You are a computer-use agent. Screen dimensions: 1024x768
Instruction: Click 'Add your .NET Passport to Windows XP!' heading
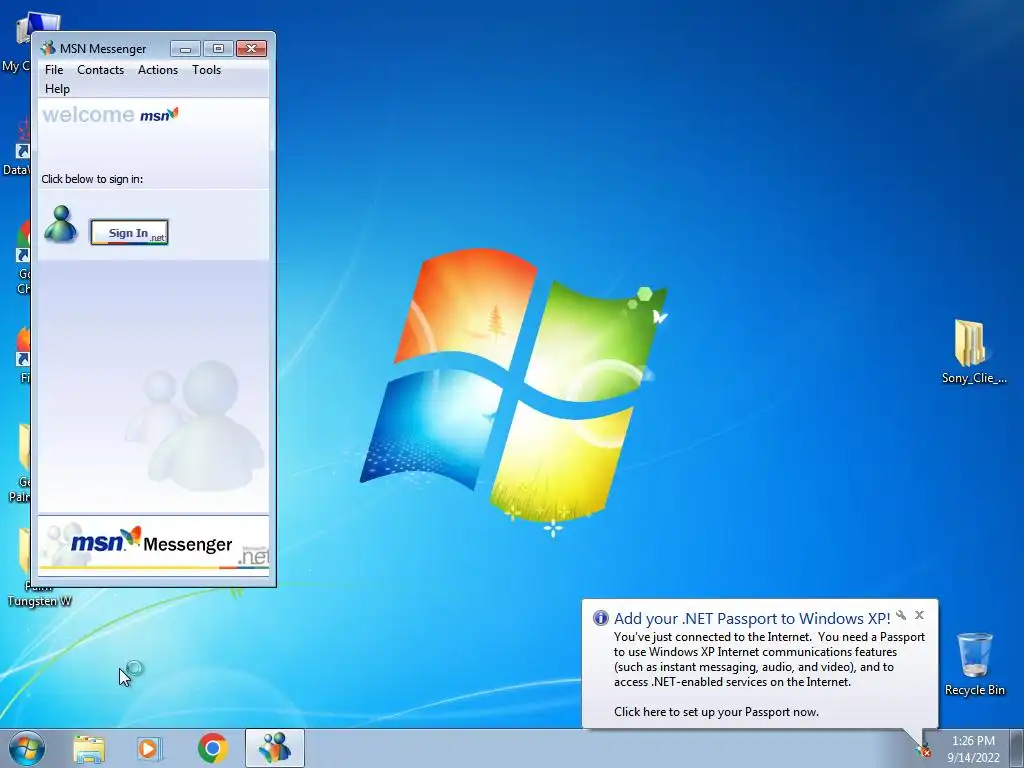pos(752,618)
